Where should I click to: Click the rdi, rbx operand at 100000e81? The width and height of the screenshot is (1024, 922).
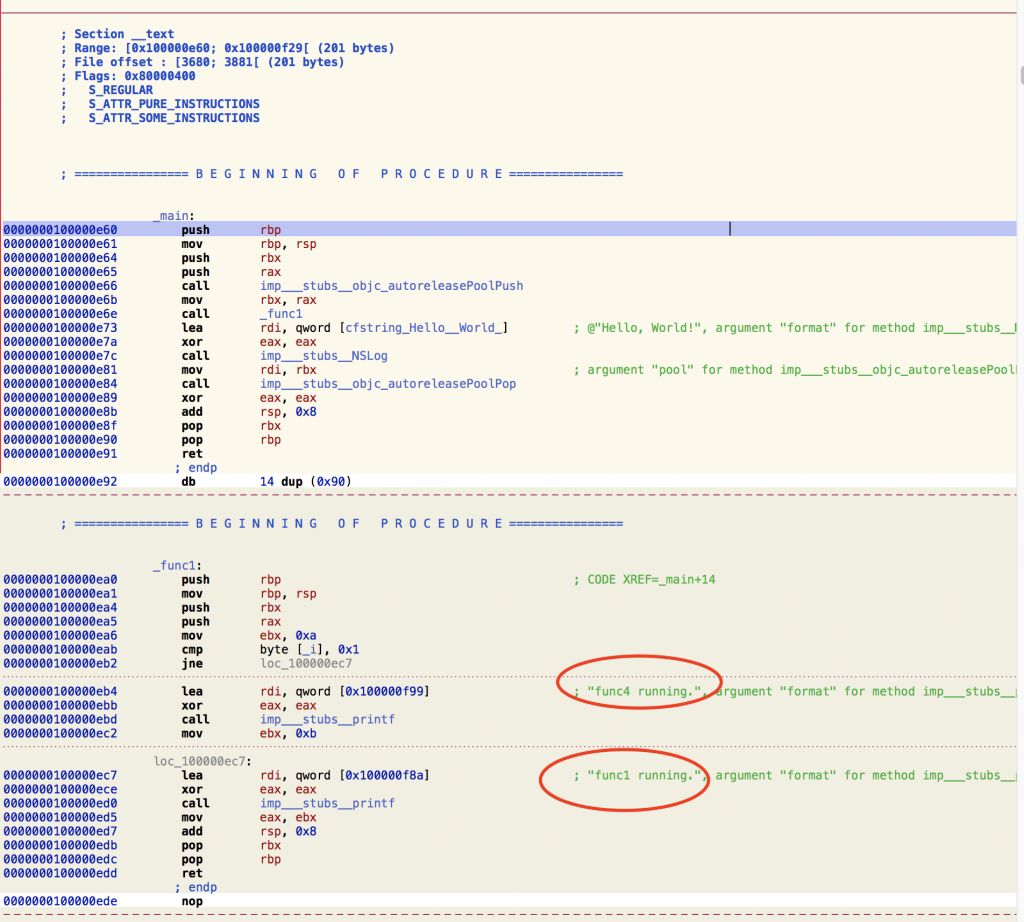pos(288,370)
